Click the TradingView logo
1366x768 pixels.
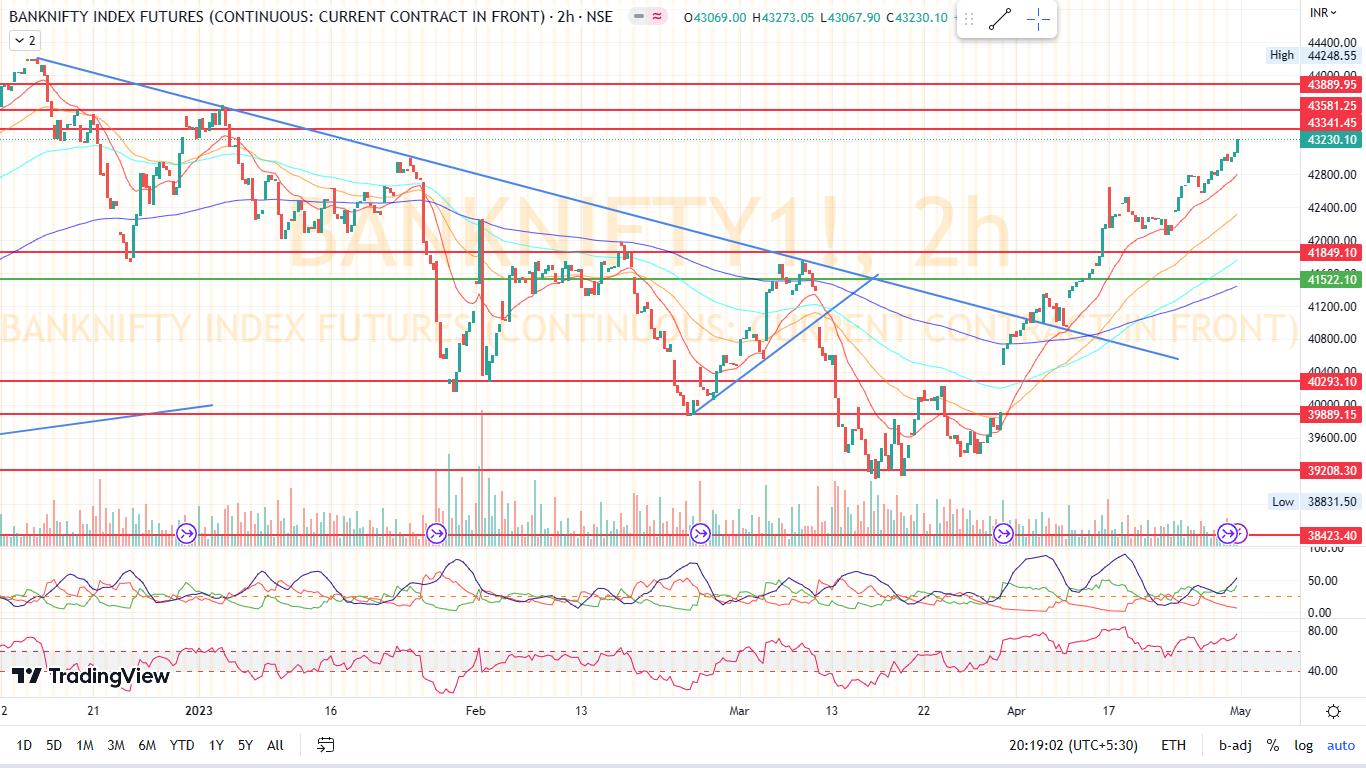tap(91, 677)
